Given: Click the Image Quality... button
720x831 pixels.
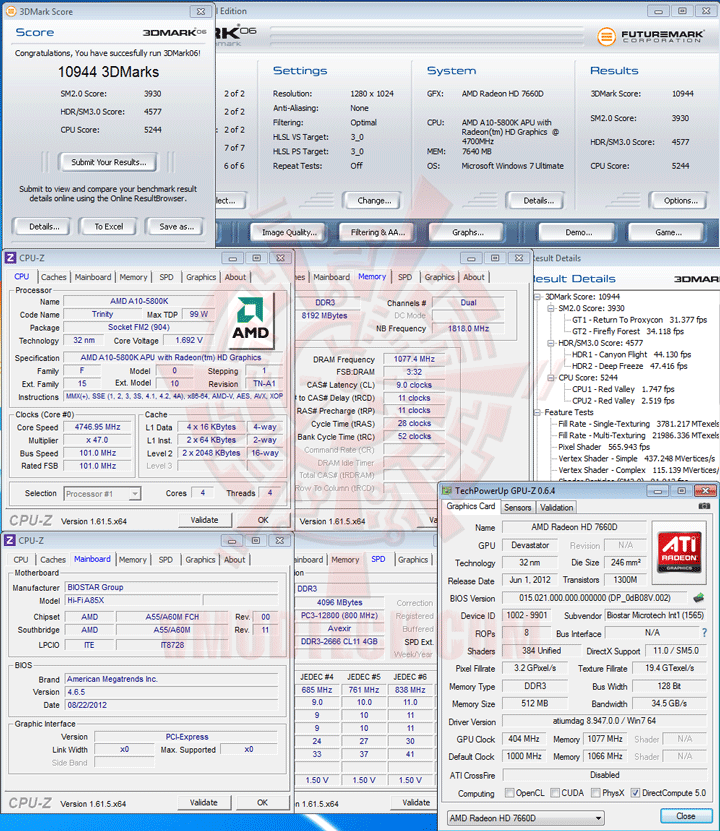Looking at the screenshot, I should tap(289, 232).
